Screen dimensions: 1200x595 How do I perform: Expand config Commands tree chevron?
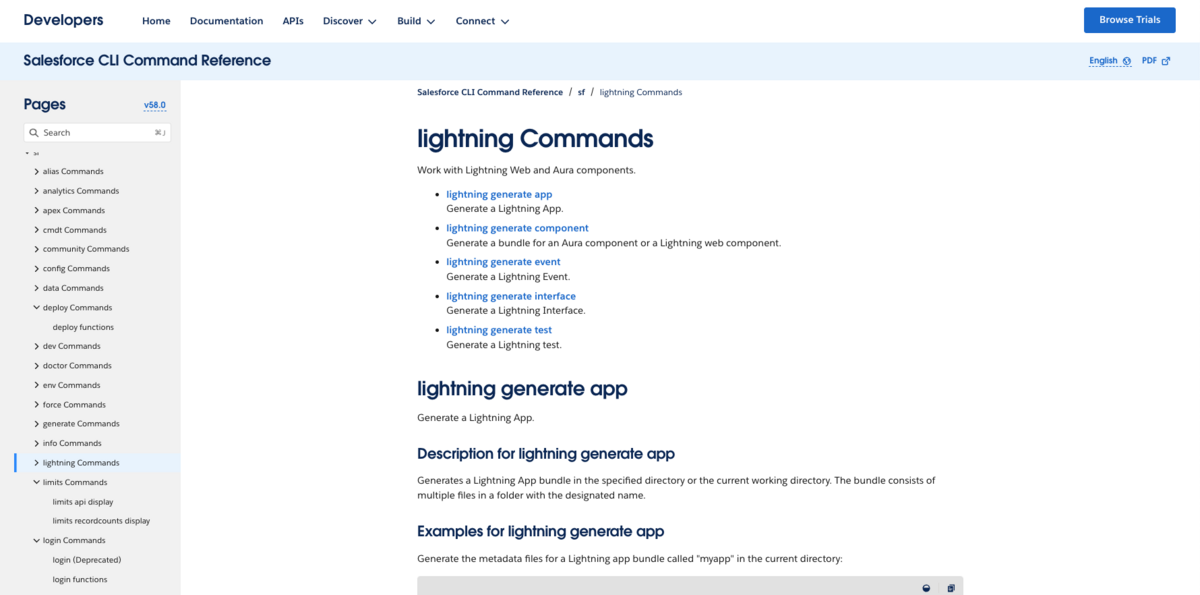37,269
